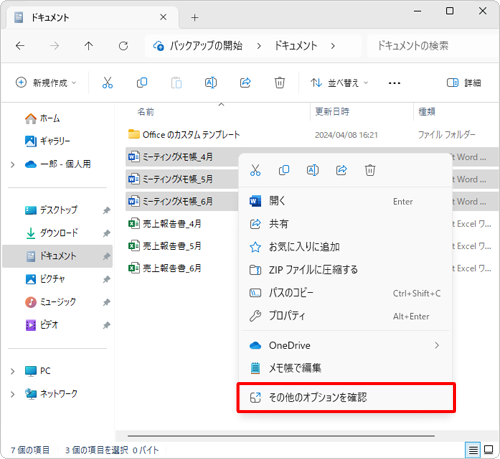Click the ドキュメントの検索 search box
This screenshot has width=500, height=459.
pyautogui.click(x=432, y=46)
